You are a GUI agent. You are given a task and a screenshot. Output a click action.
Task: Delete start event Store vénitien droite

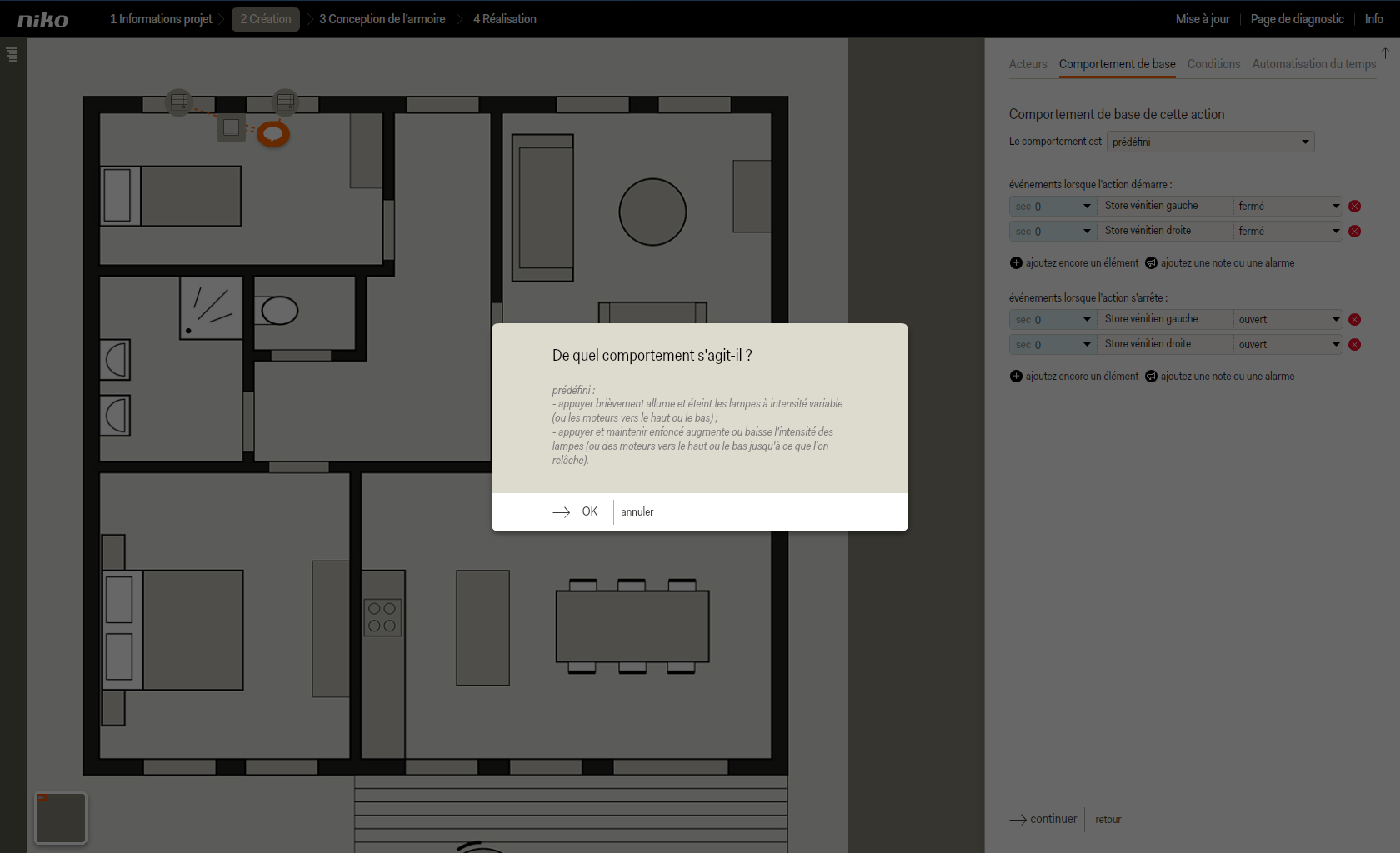pos(1355,232)
